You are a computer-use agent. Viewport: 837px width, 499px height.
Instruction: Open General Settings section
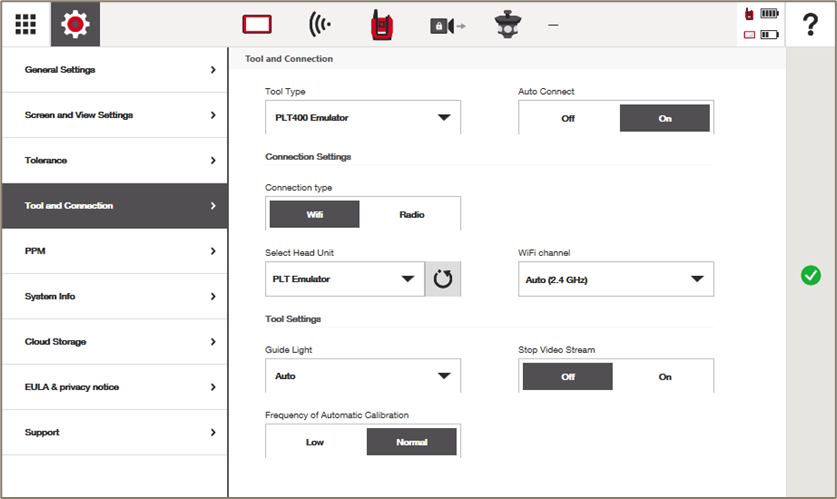[x=114, y=70]
